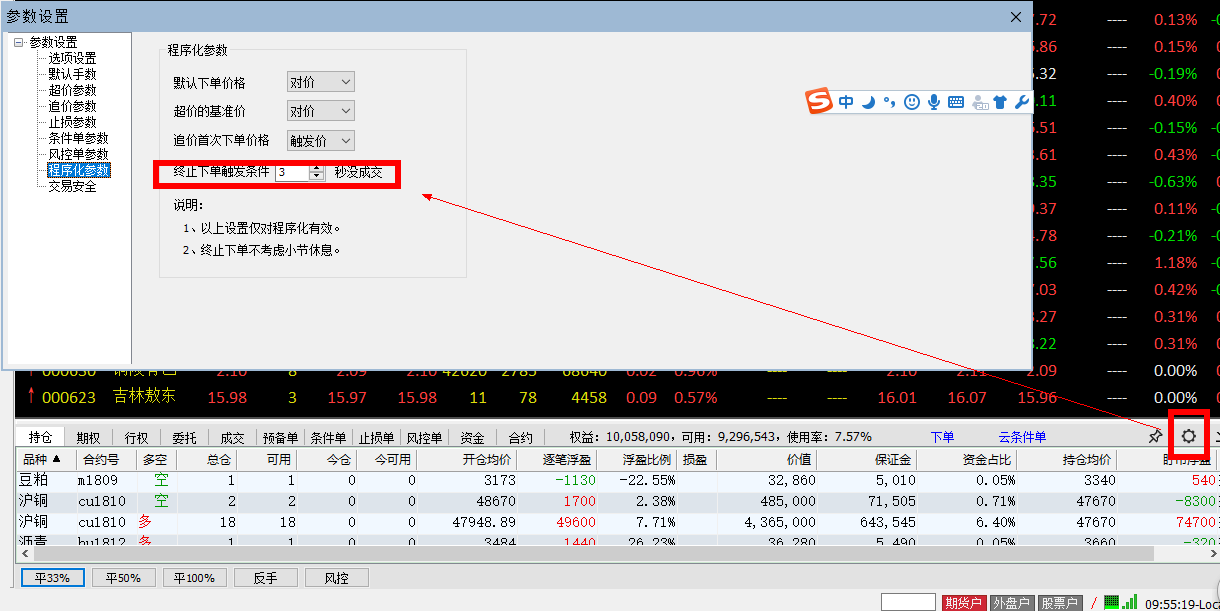Screen dimensions: 1220x611
Task: Click the Sogou input method logo
Action: [x=820, y=101]
